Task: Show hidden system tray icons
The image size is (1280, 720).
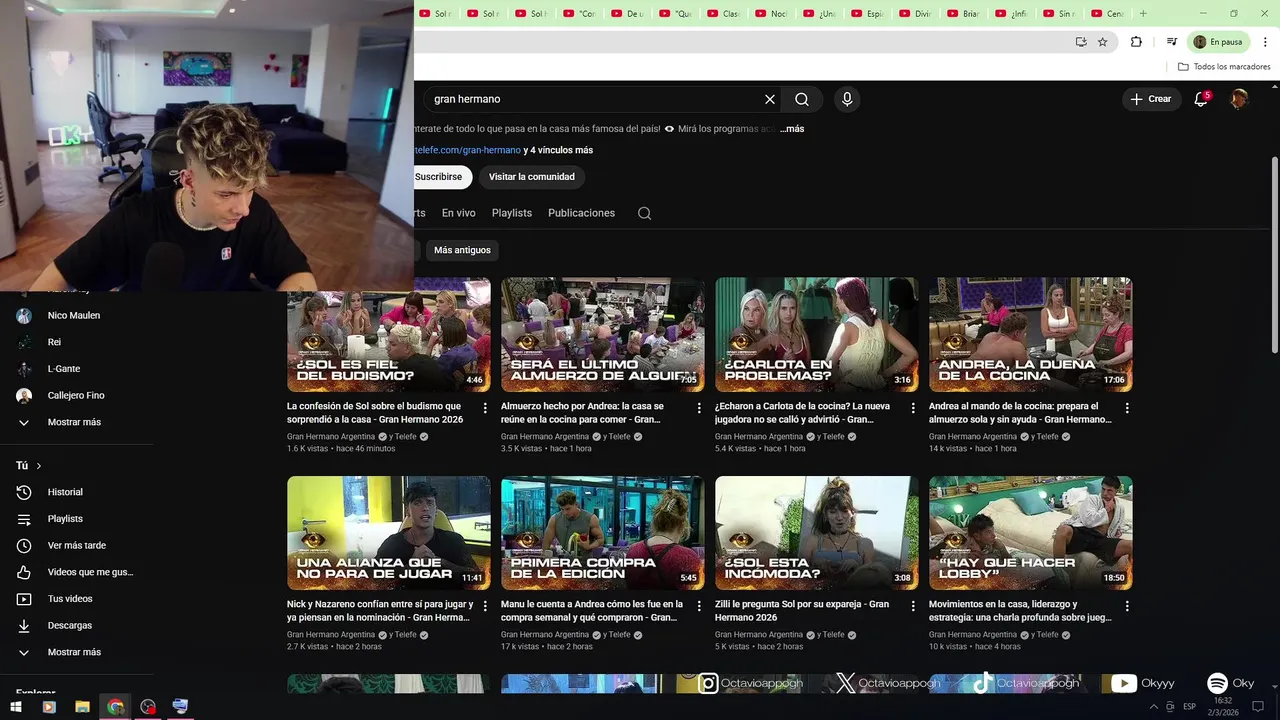Action: tap(1153, 707)
